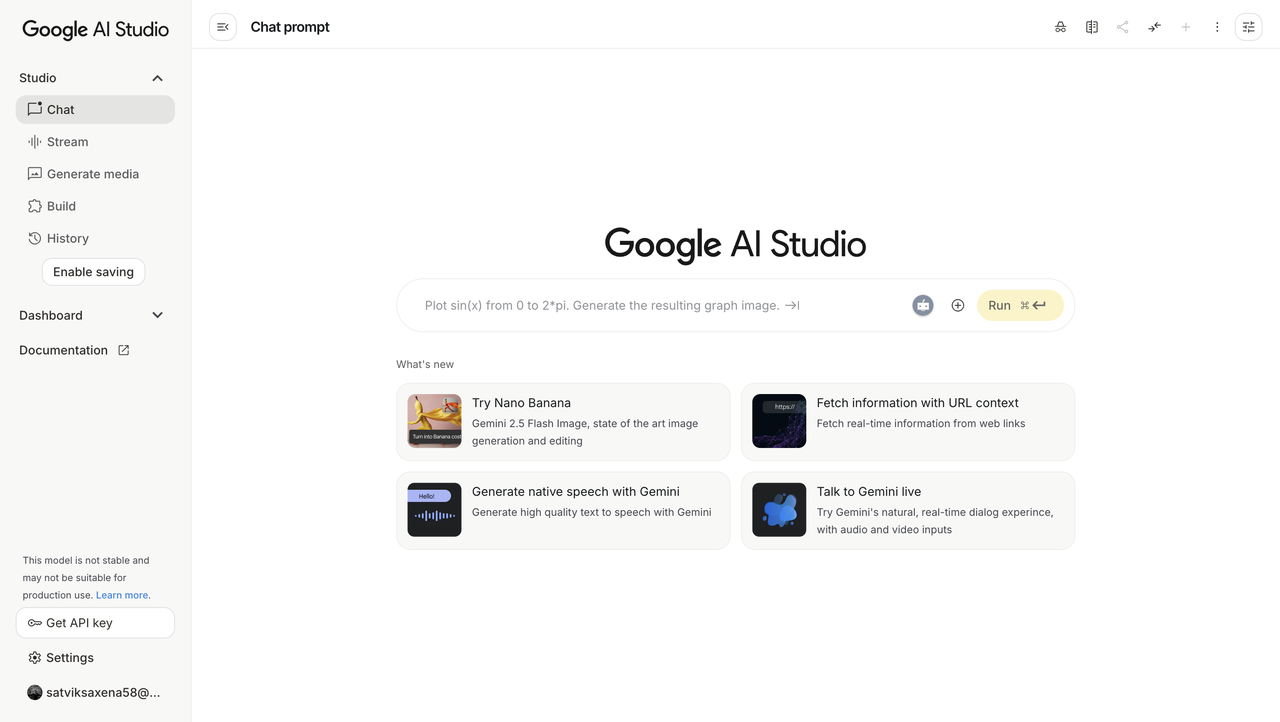1280x722 pixels.
Task: Click the account avatar picture
Action: [x=35, y=692]
